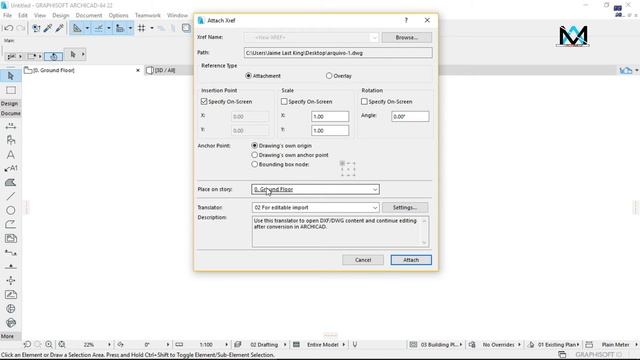Select the Circle/Arc tool in the toolbox
The image size is (640, 360).
coord(11,210)
